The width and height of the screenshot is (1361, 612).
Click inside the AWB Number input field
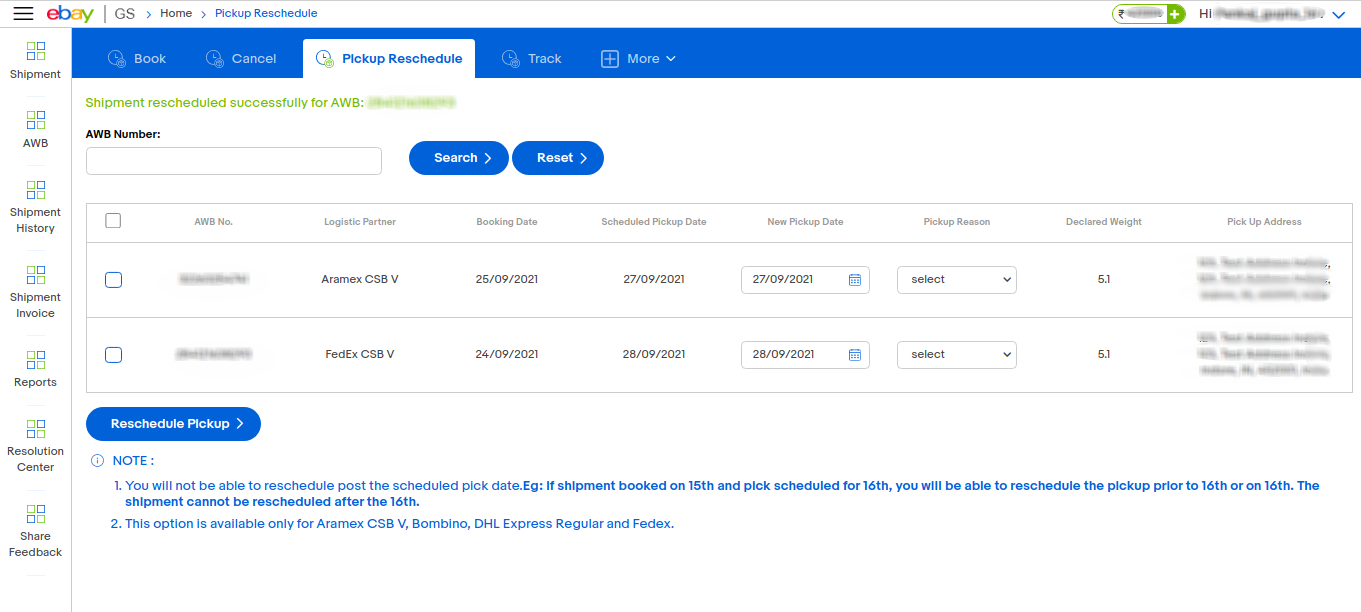233,160
